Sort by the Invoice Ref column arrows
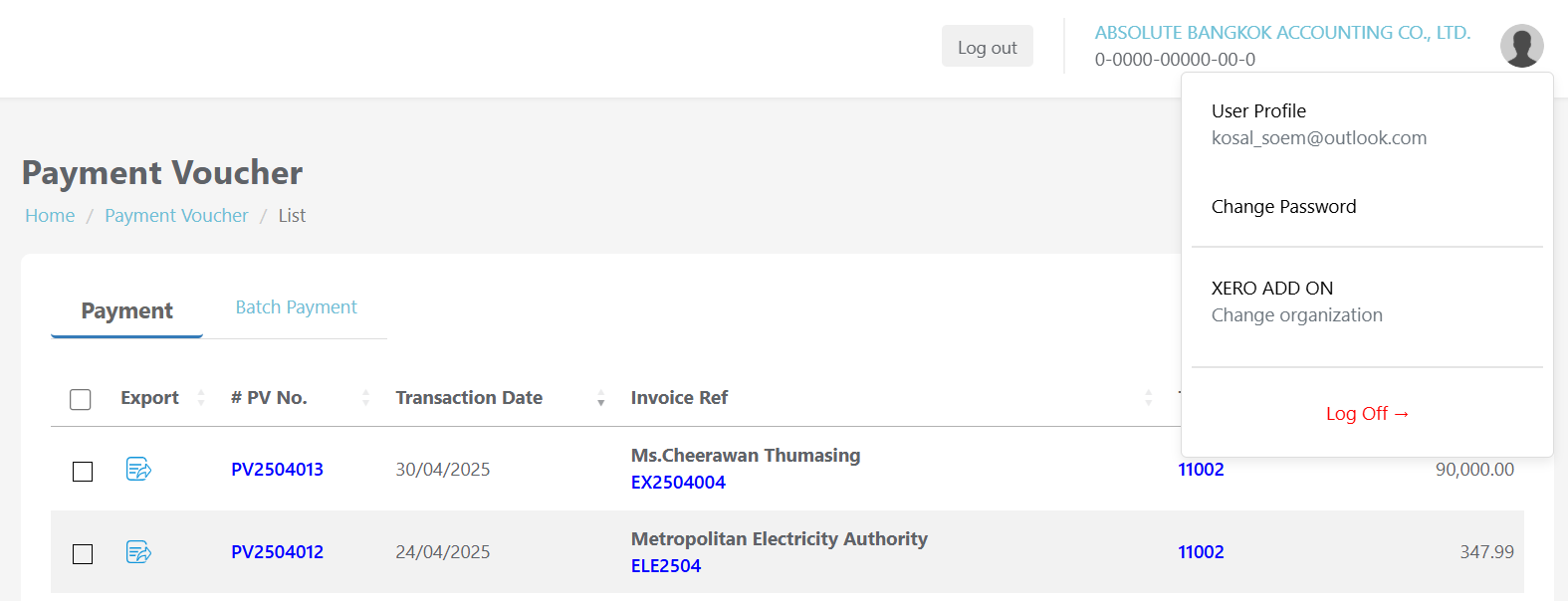The width and height of the screenshot is (1568, 601). [x=1148, y=398]
